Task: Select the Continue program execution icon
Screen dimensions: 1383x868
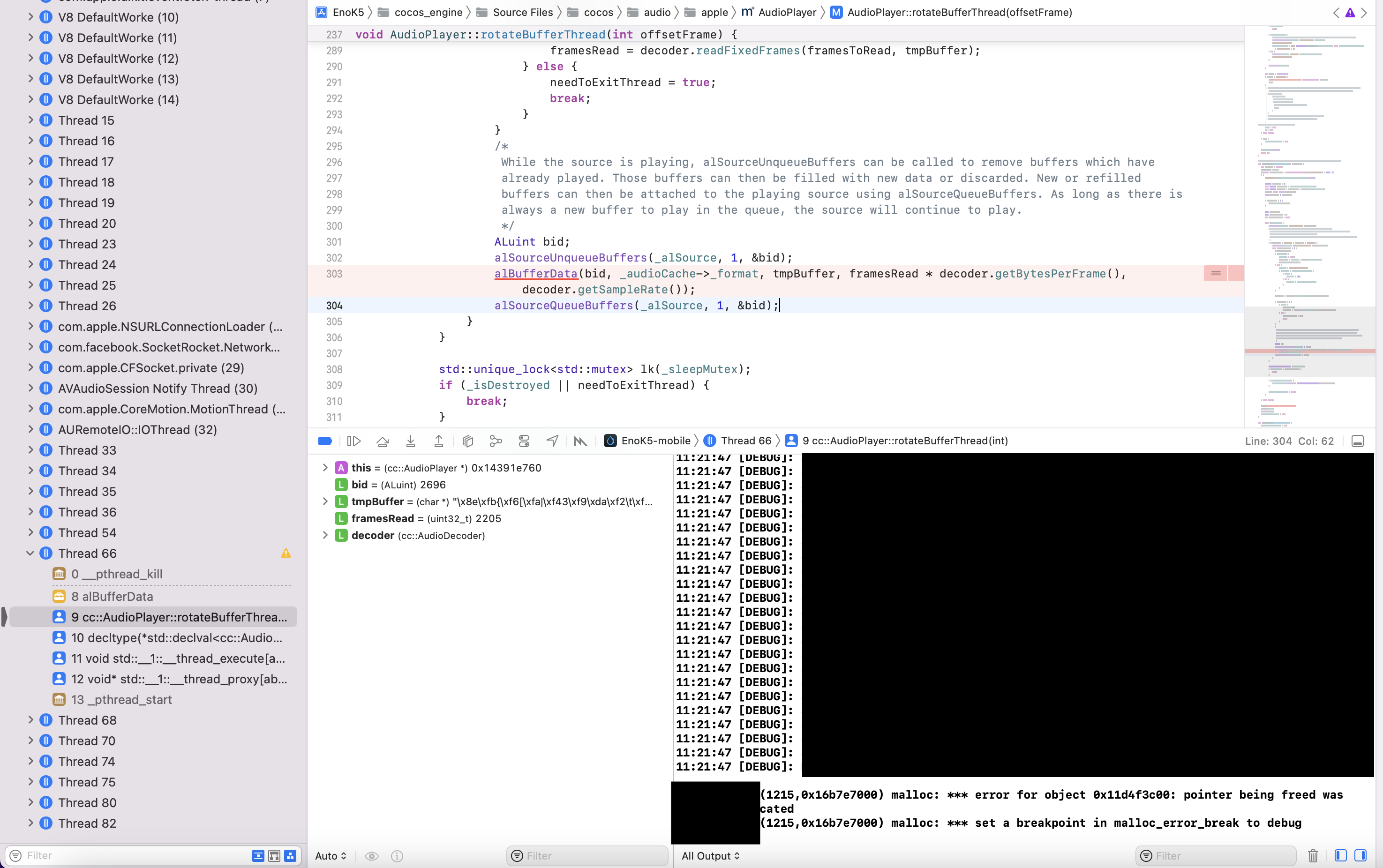Action: pyautogui.click(x=354, y=441)
